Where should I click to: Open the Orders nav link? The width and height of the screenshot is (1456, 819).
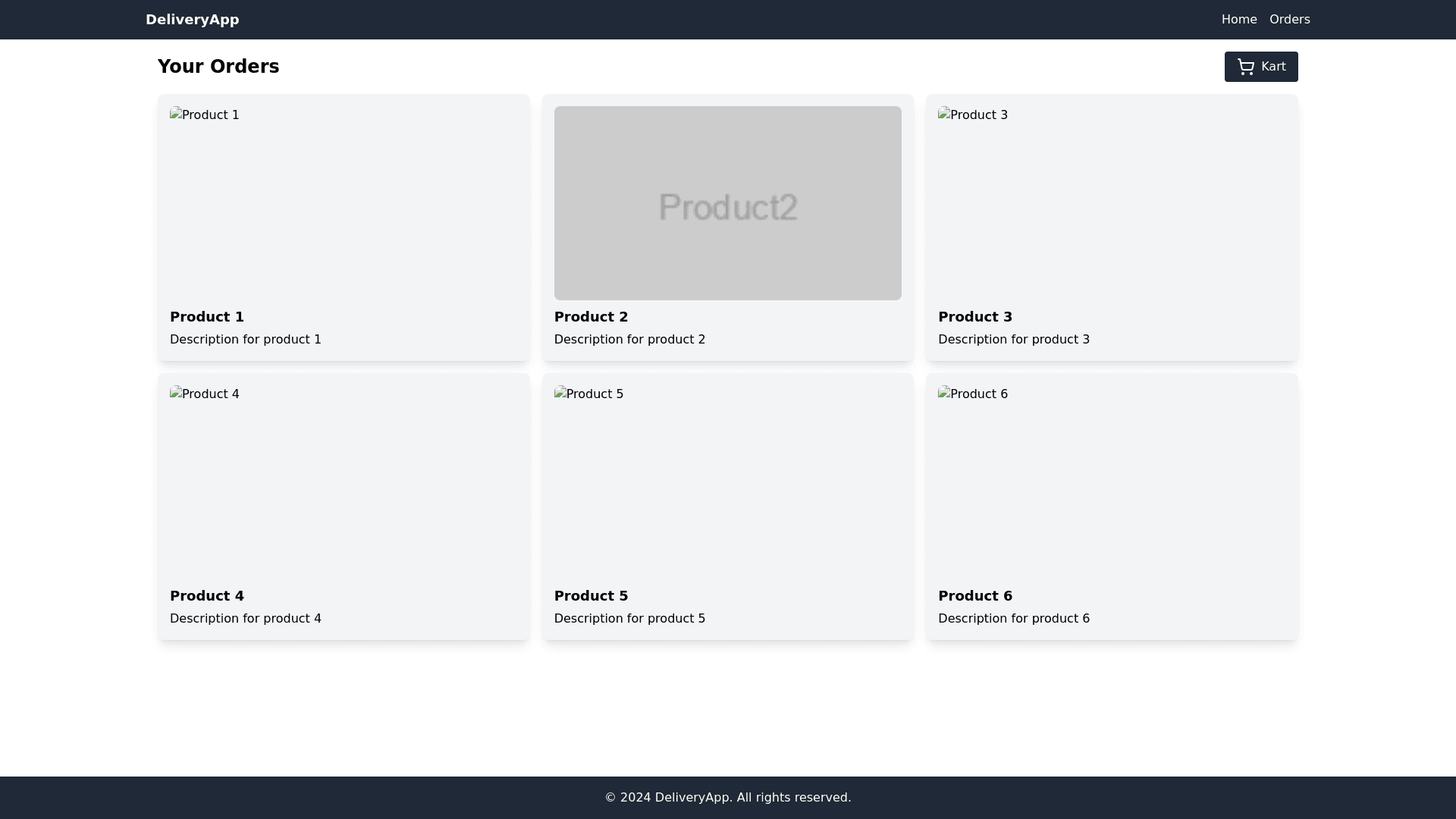tap(1289, 20)
